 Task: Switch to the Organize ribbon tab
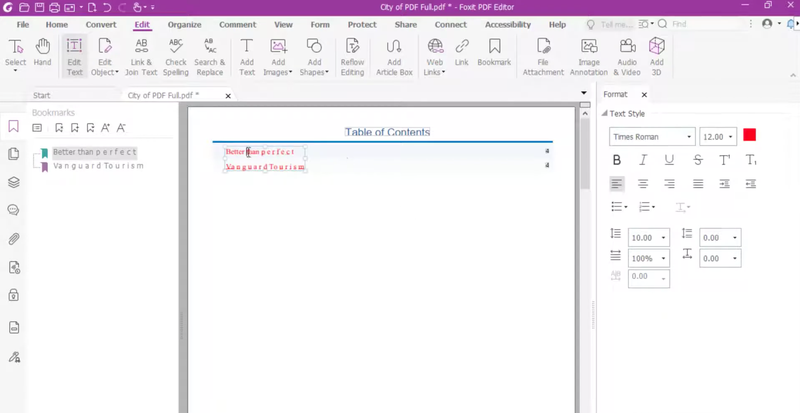click(x=185, y=25)
